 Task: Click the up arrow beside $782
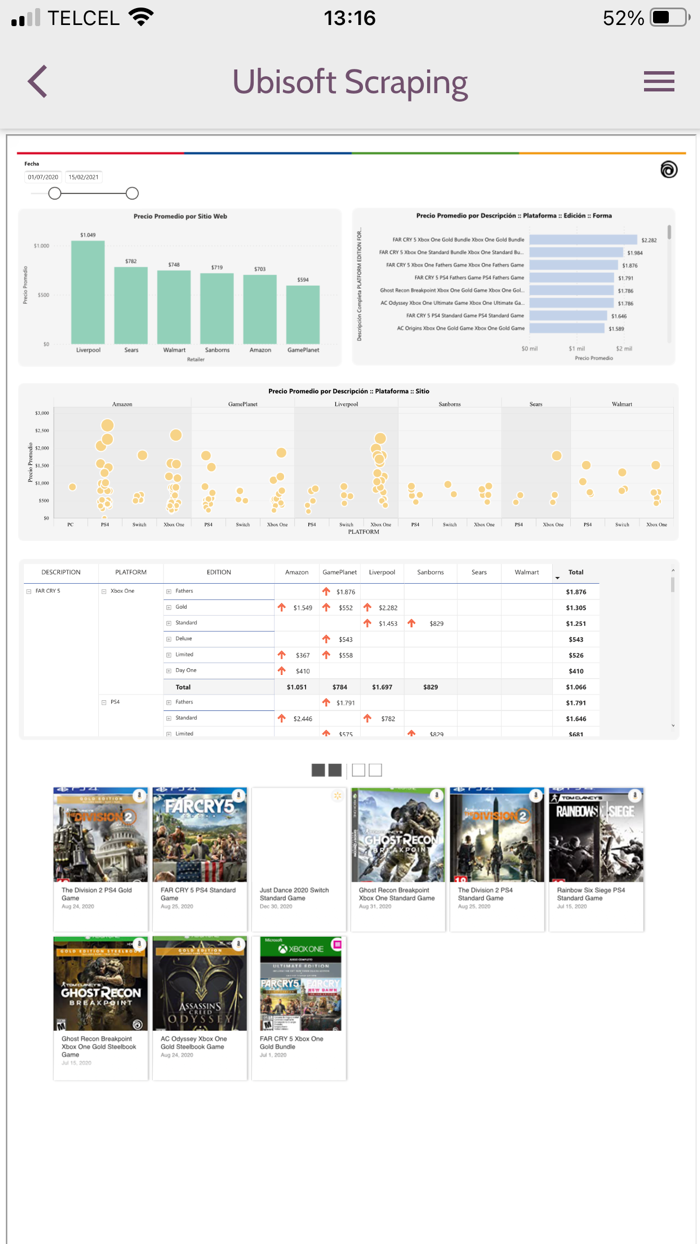pos(368,719)
